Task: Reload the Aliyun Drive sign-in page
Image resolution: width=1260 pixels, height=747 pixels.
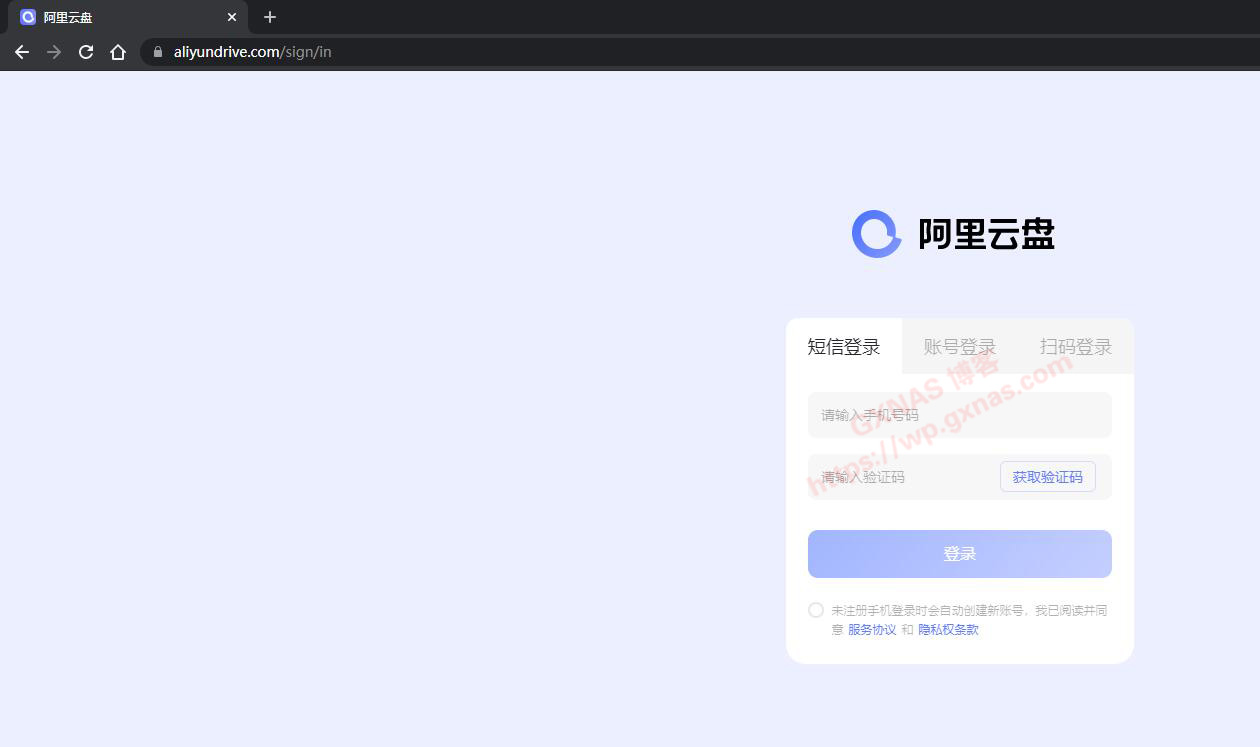Action: tap(86, 52)
